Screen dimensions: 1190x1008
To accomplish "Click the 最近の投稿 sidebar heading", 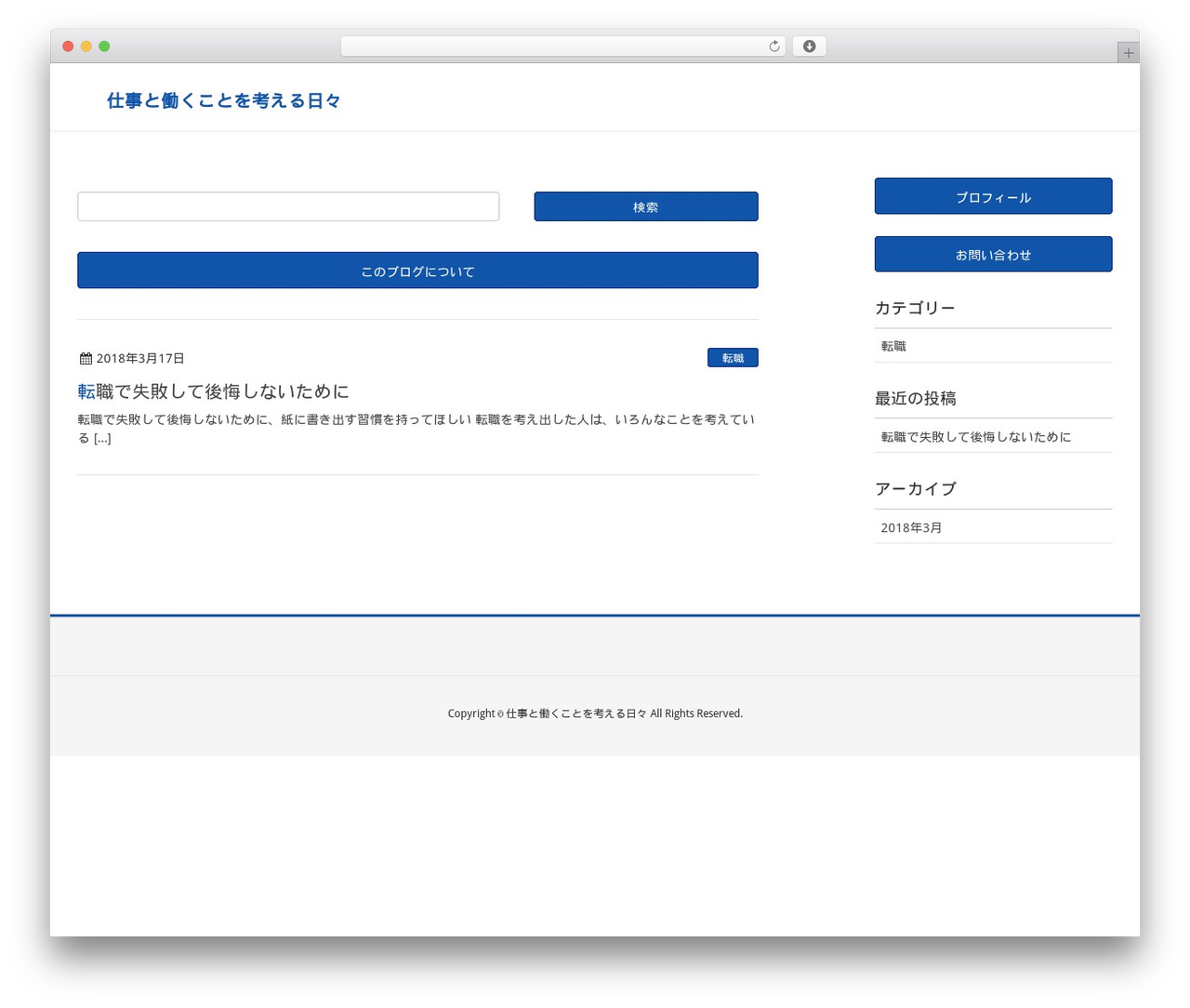I will point(915,398).
